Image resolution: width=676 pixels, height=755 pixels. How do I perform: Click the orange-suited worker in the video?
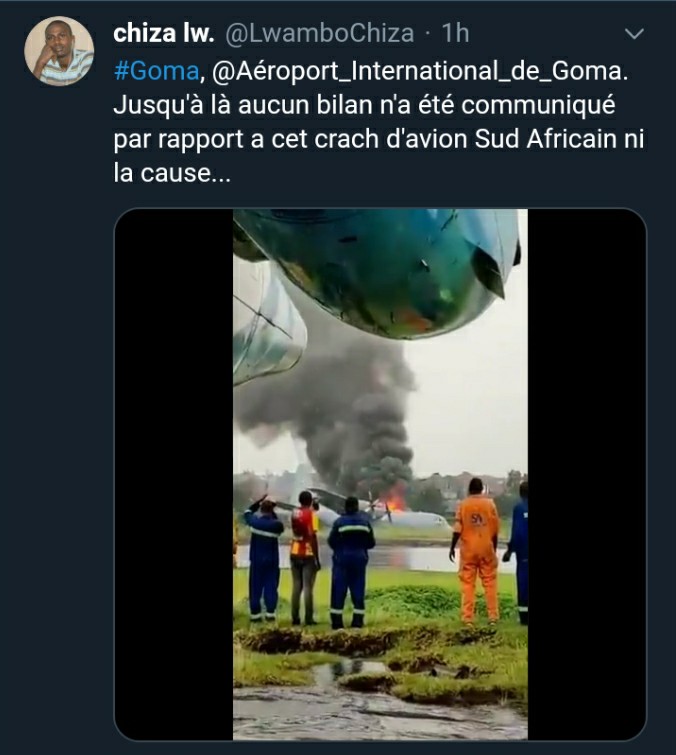point(475,552)
